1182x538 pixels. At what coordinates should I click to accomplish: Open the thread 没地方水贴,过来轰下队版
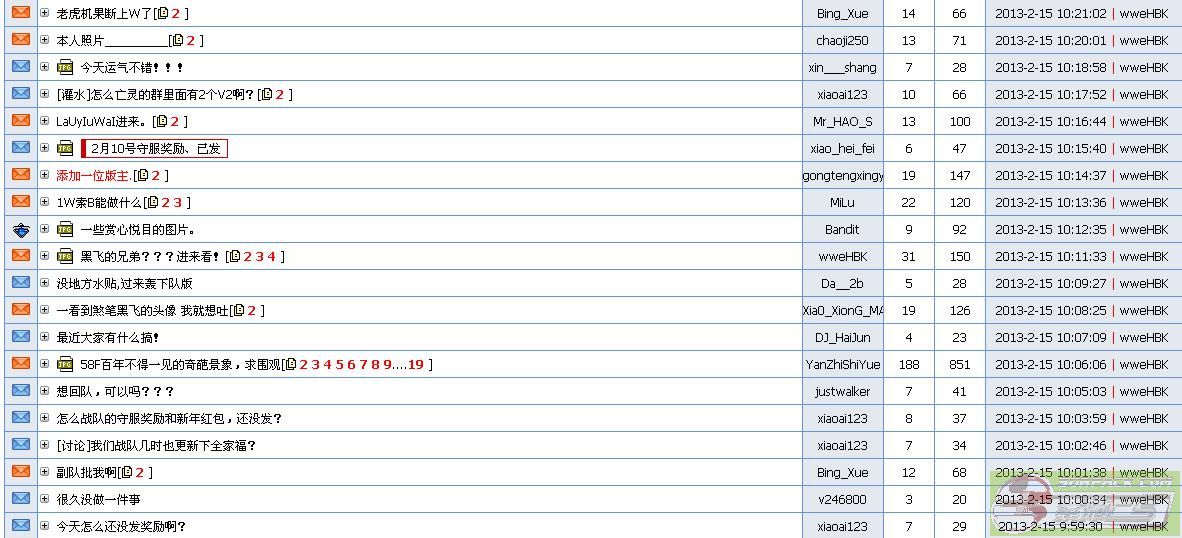(x=124, y=283)
